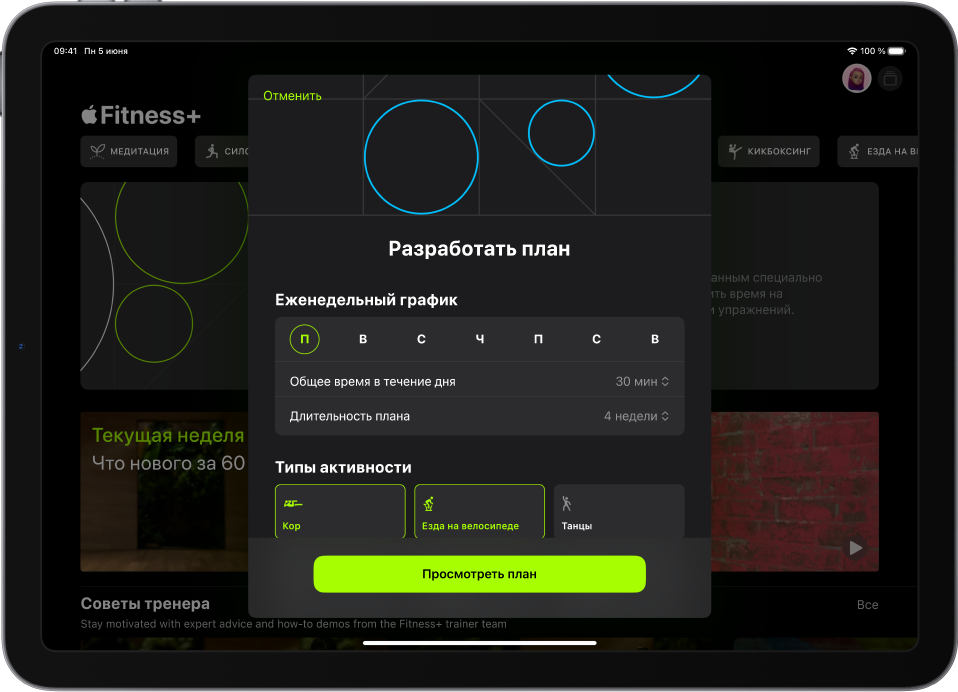
Task: Click the cycling icon in the activity card
Action: coord(429,504)
